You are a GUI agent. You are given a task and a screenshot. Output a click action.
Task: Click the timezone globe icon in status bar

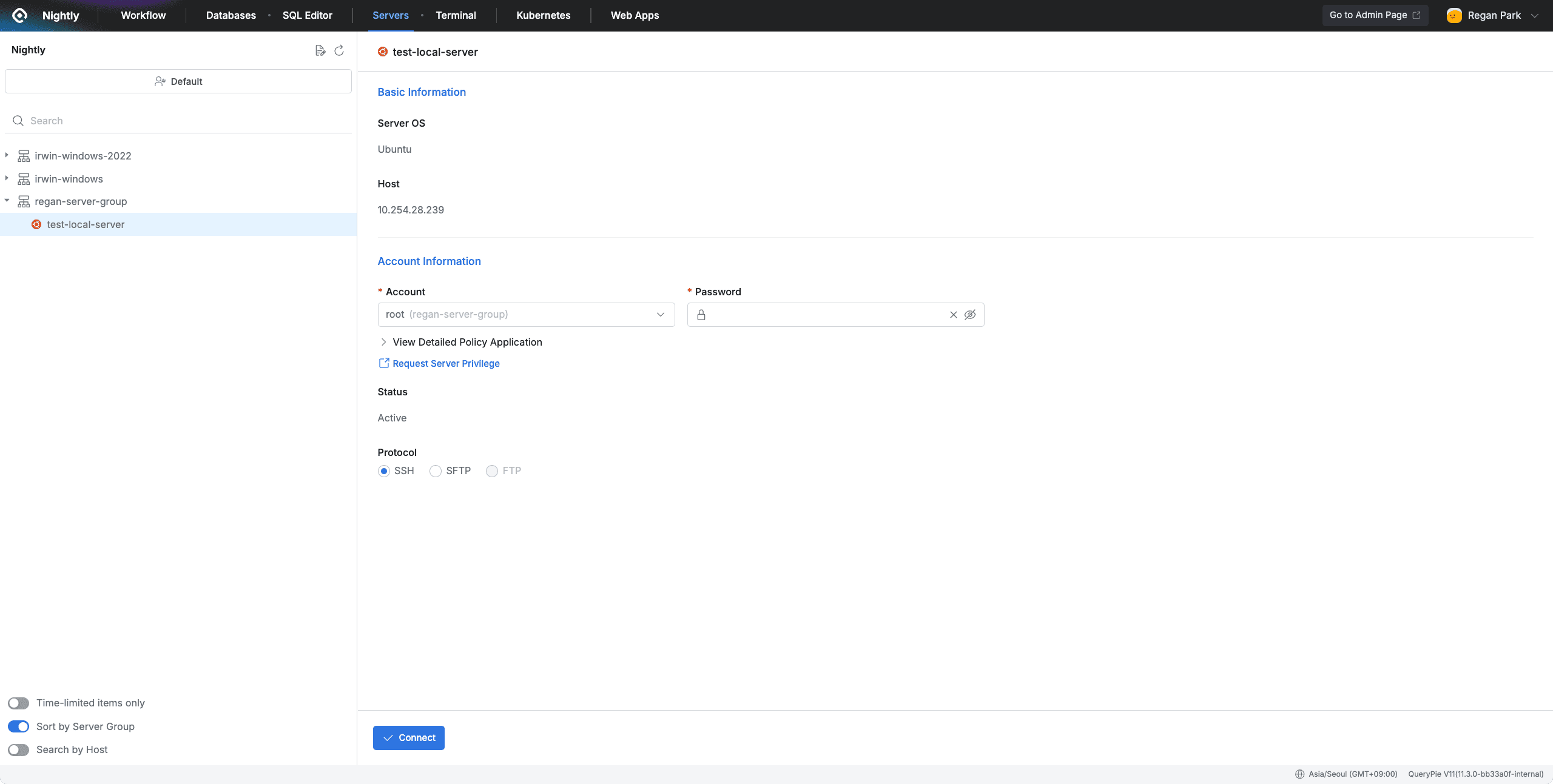point(1299,774)
